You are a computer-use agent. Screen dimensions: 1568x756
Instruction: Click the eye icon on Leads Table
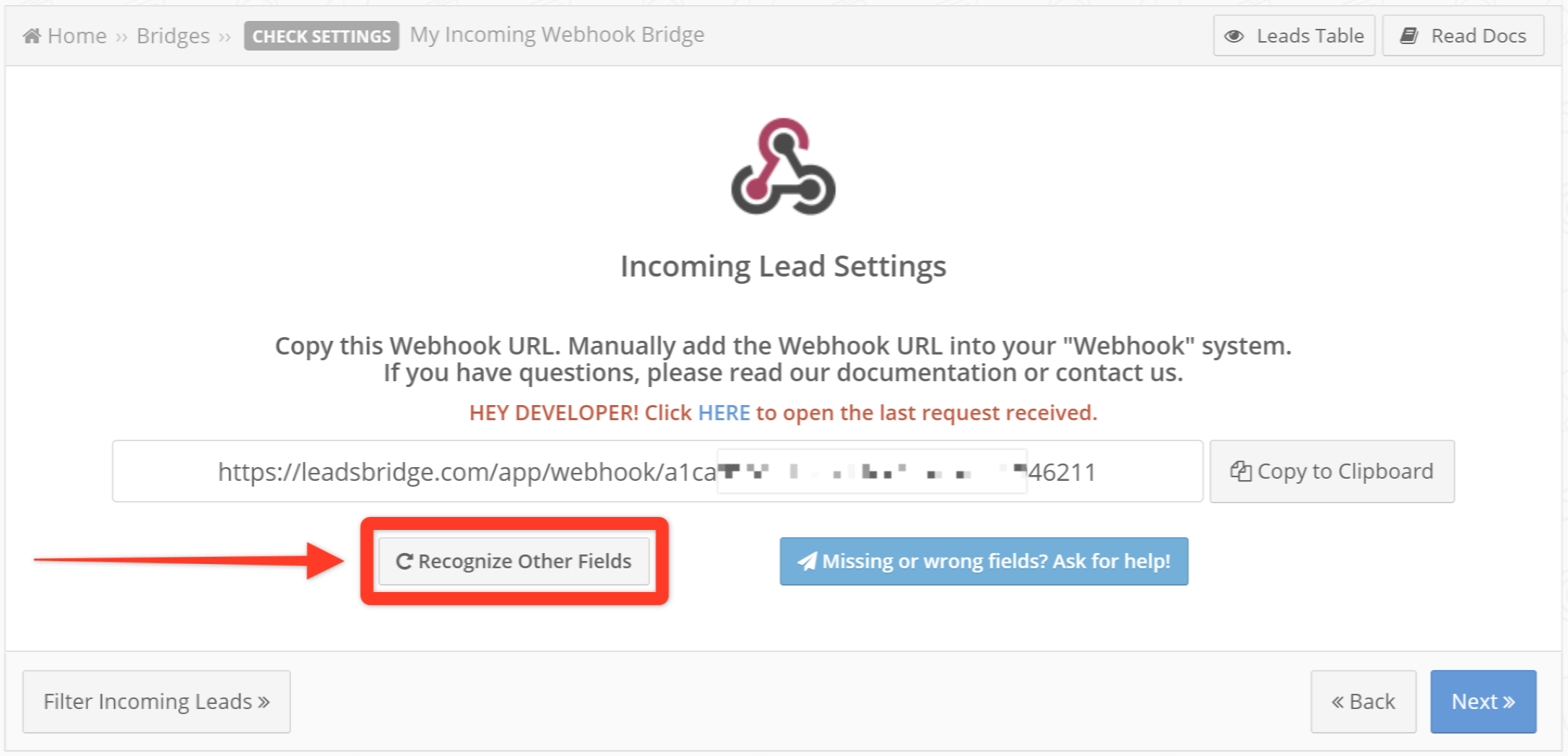pyautogui.click(x=1234, y=36)
